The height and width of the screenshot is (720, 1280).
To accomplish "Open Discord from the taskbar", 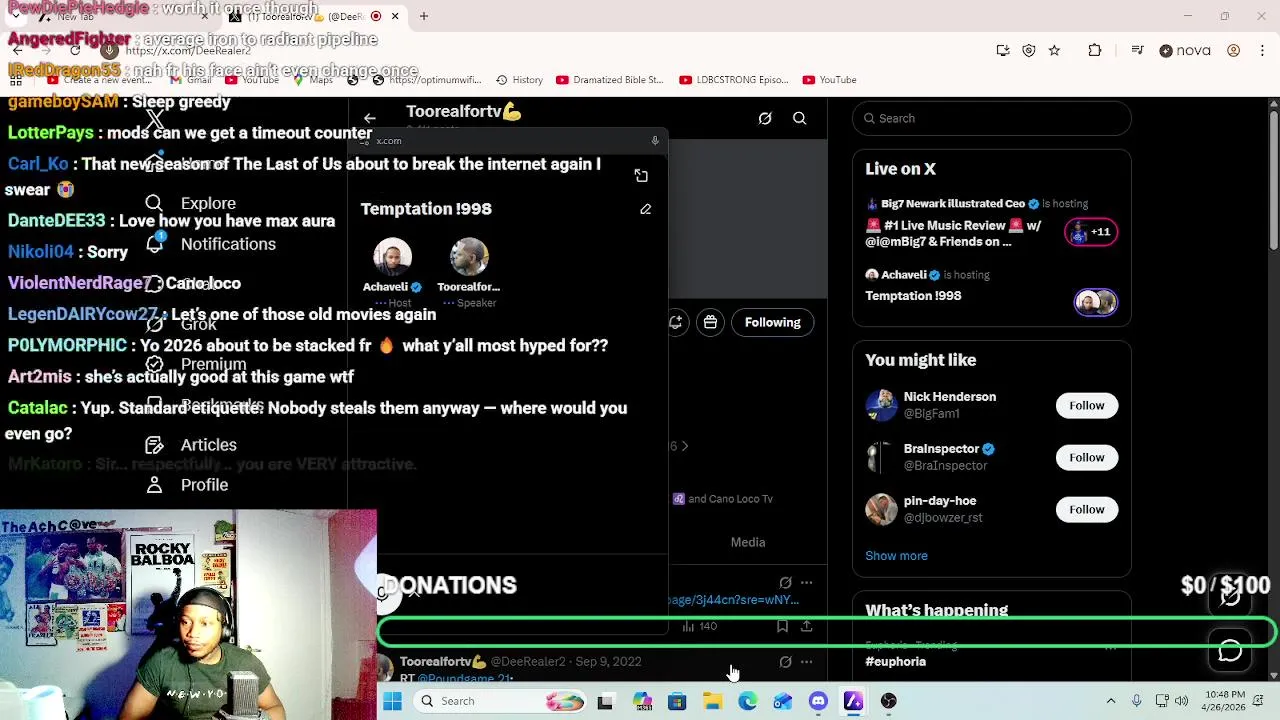I will click(x=818, y=701).
